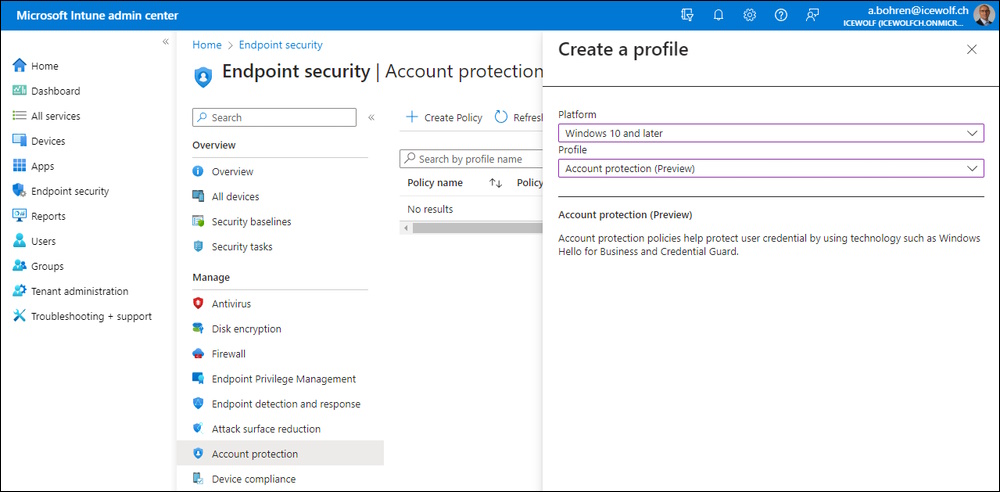Click the Endpoint Privilege Management icon
This screenshot has height=492, width=1000.
198,378
